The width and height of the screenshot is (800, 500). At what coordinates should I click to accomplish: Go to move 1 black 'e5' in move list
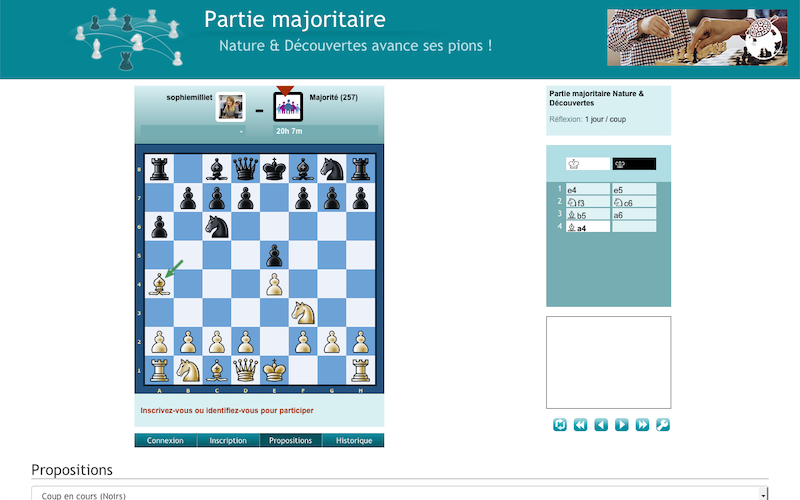click(634, 189)
